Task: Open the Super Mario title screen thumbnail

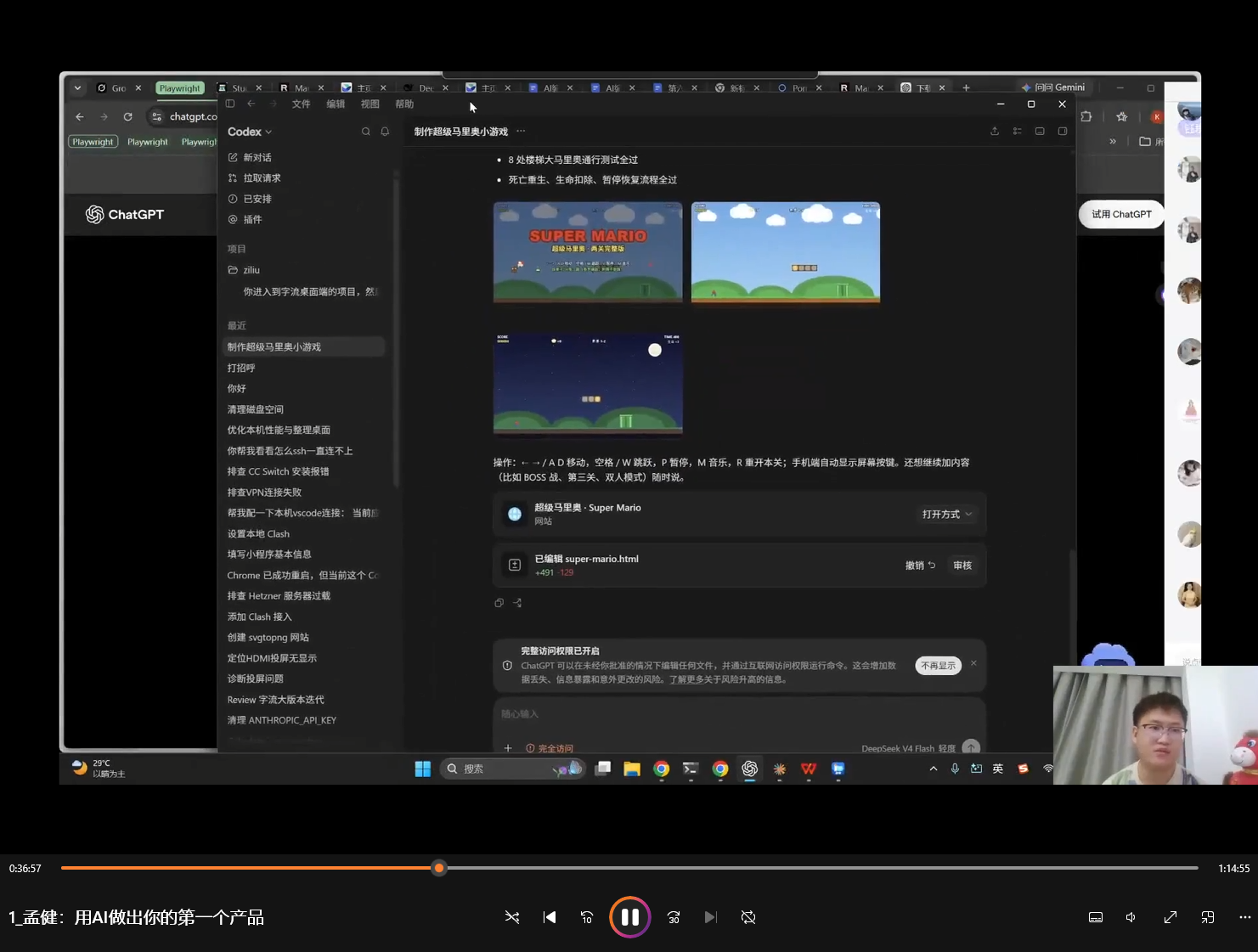Action: [588, 252]
